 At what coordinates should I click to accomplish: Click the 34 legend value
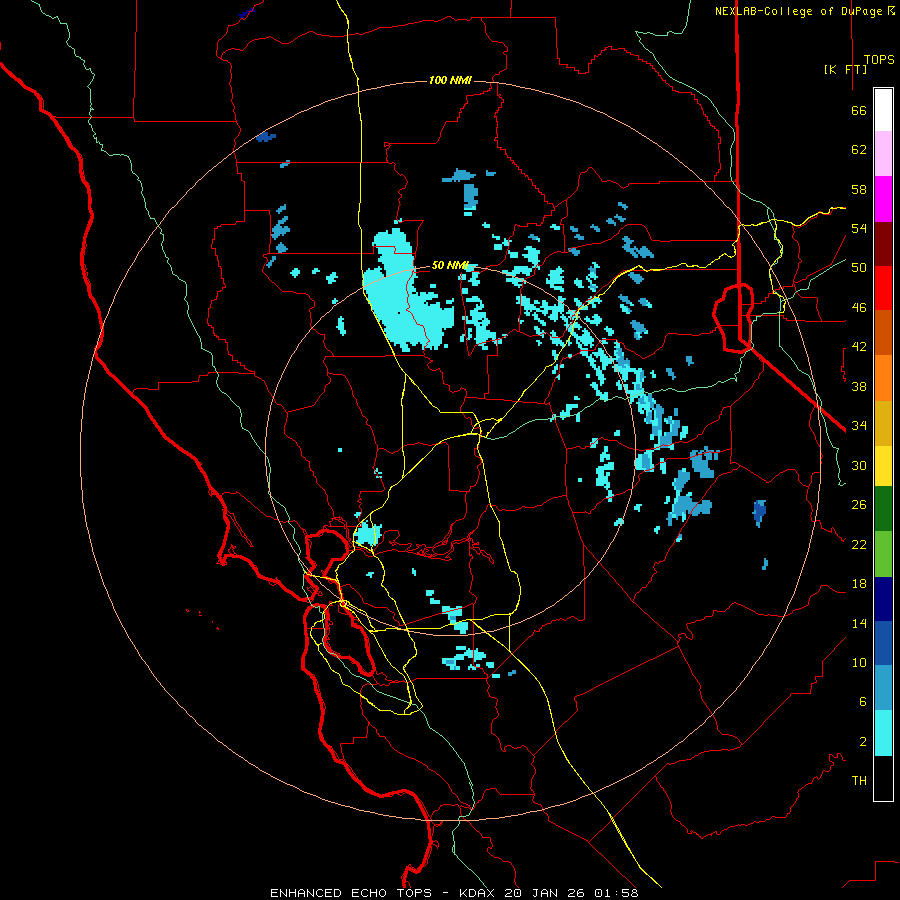click(x=859, y=425)
